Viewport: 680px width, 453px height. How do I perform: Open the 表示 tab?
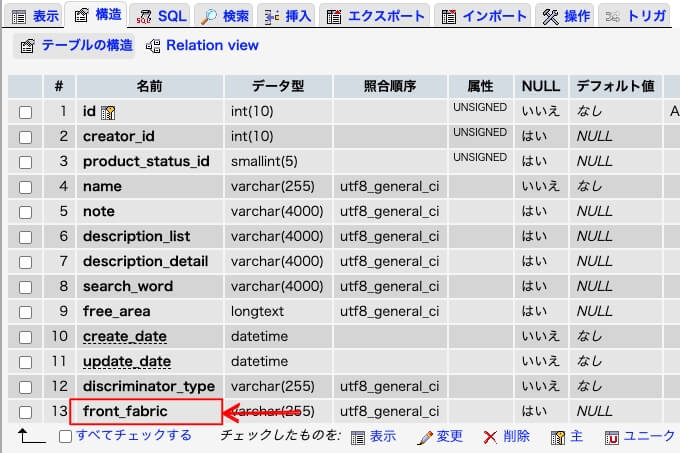(35, 16)
